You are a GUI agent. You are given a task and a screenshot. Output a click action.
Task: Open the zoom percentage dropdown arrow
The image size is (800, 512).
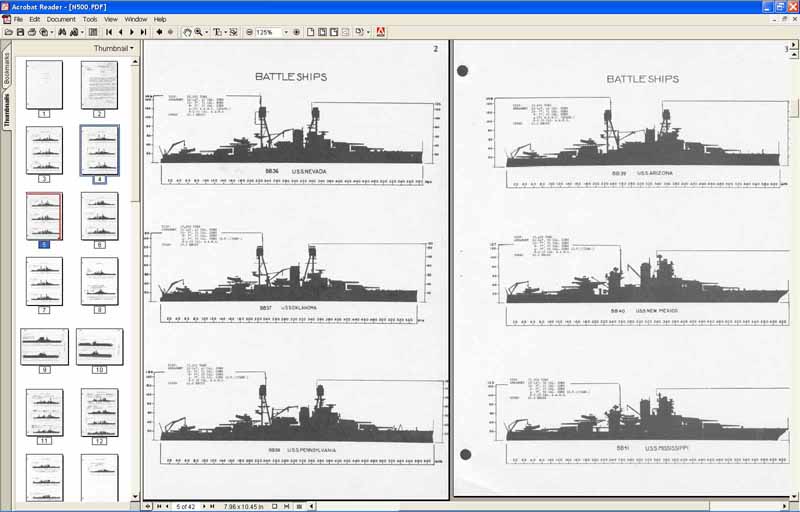(x=286, y=32)
